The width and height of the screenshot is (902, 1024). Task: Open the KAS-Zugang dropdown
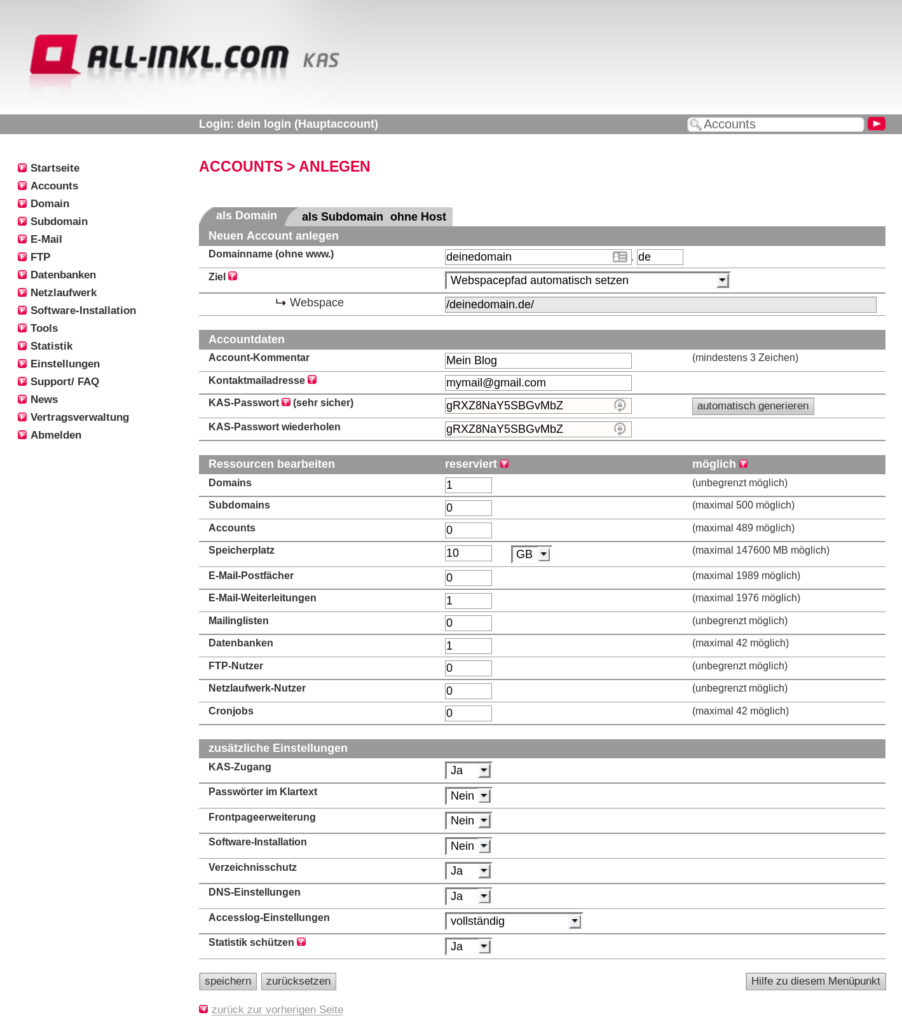[x=468, y=770]
